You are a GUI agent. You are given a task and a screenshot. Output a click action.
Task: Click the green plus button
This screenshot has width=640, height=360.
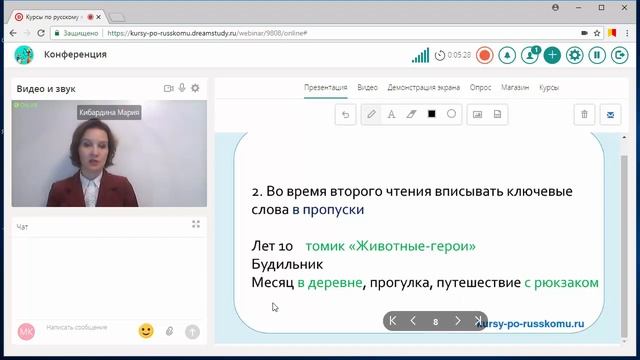[552, 55]
